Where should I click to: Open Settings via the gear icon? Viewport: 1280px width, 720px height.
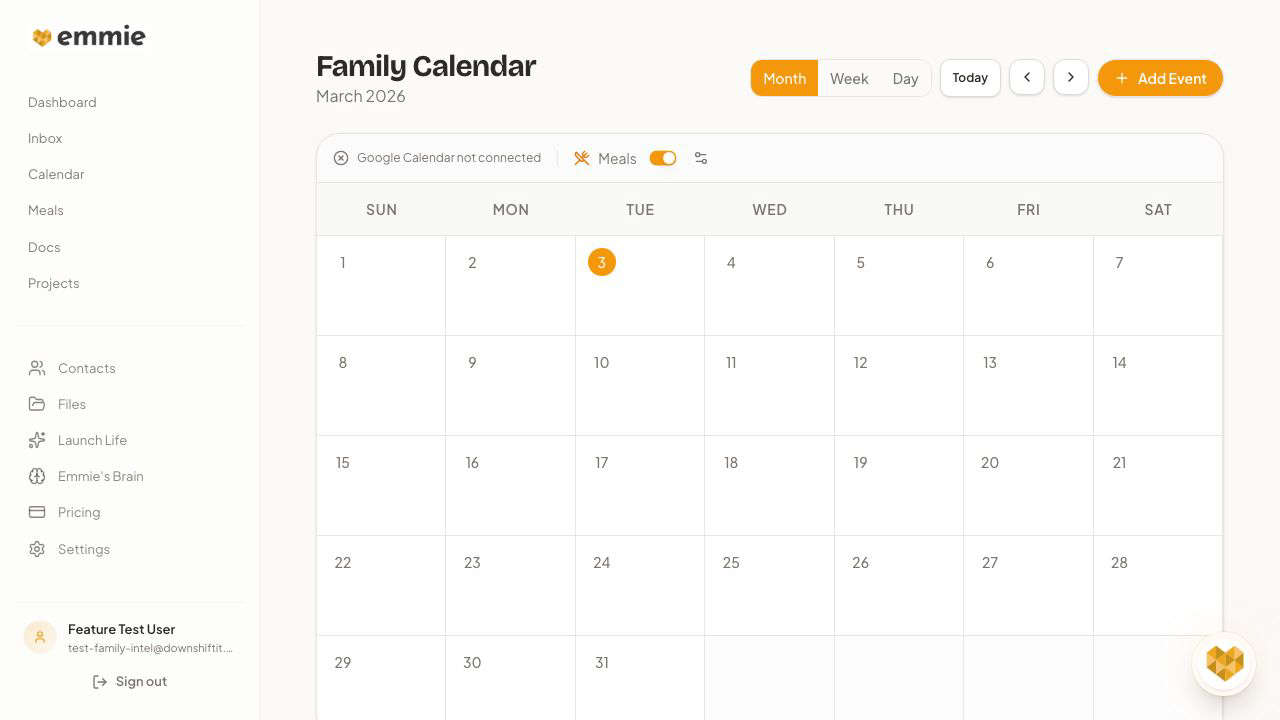[x=37, y=549]
